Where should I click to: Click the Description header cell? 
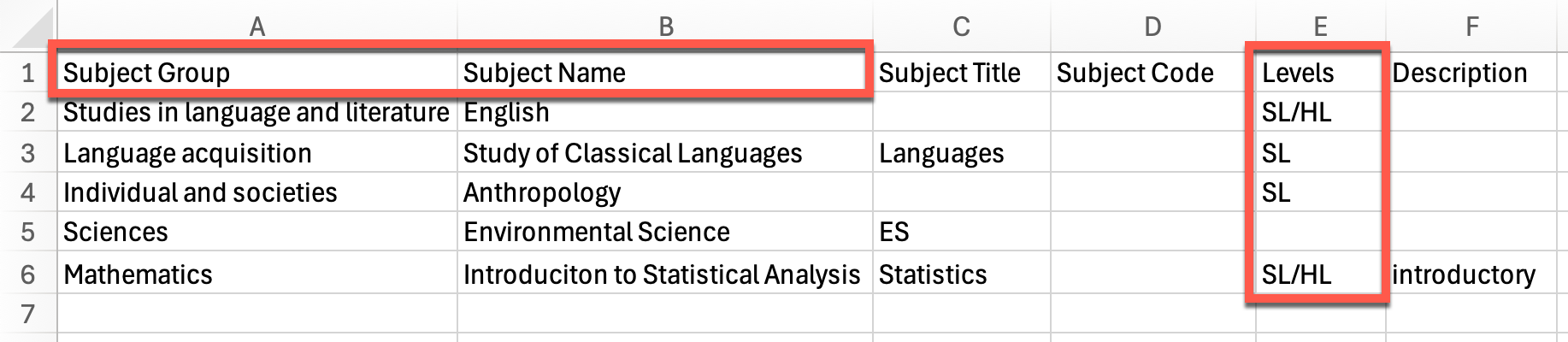[1477, 73]
